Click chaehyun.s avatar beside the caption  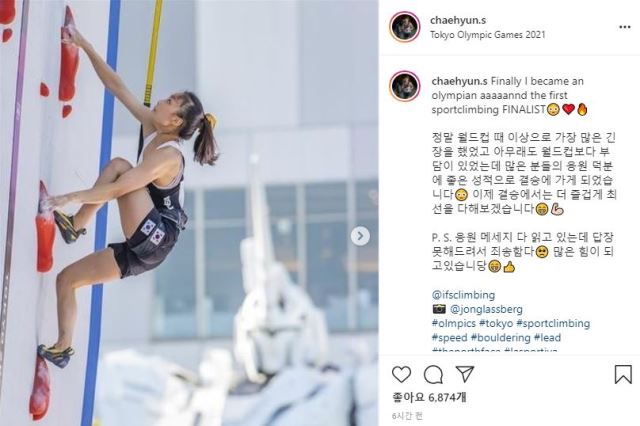pos(405,86)
